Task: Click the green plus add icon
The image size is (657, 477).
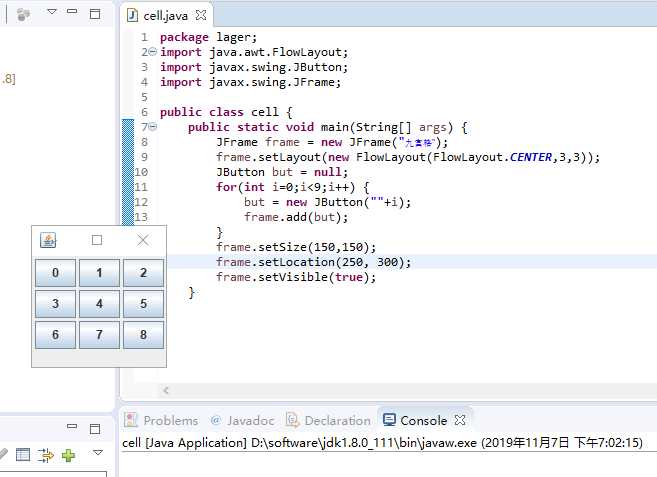Action: (68, 455)
